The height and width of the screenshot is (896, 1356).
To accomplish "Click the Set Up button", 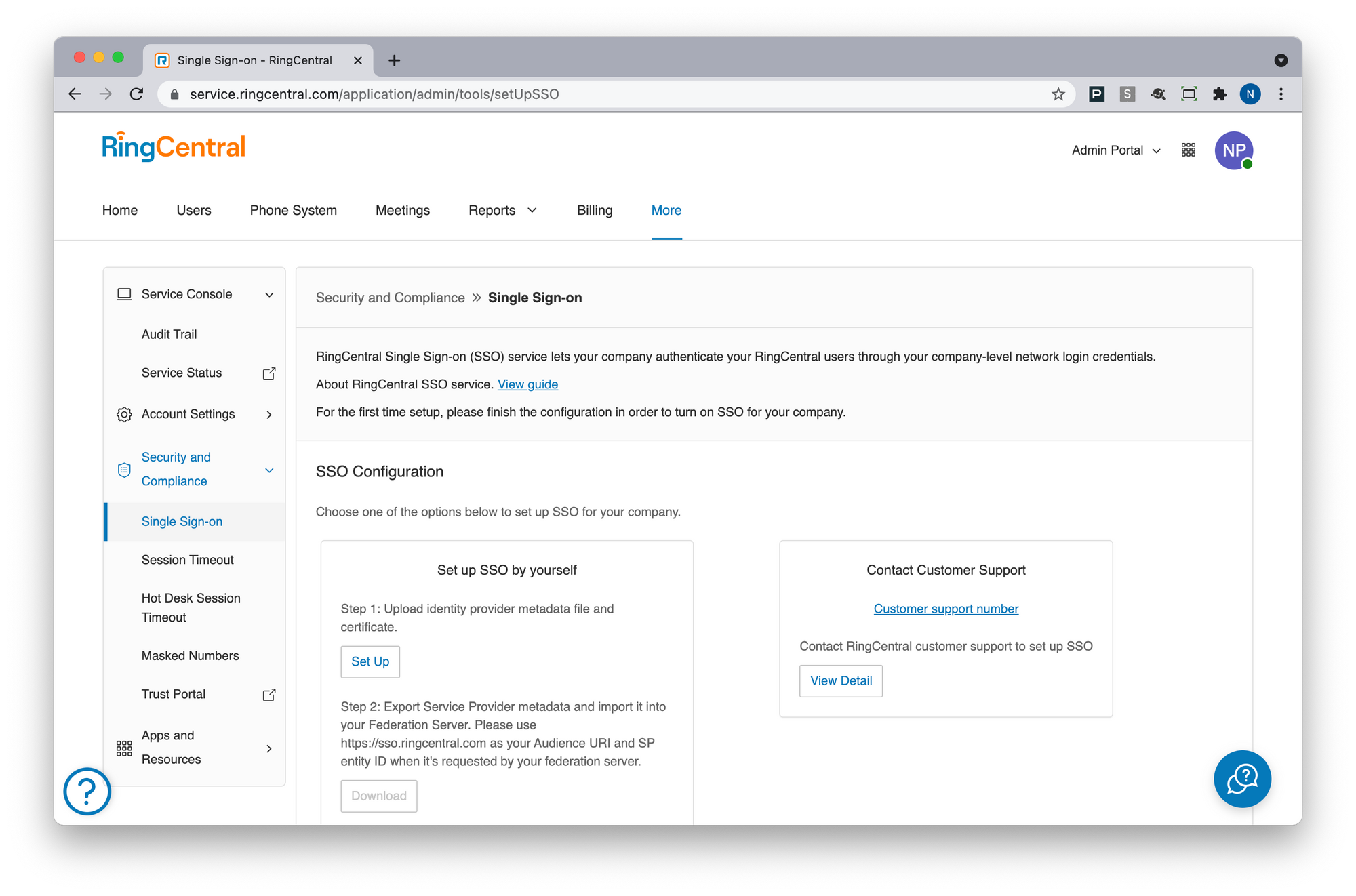I will point(370,661).
